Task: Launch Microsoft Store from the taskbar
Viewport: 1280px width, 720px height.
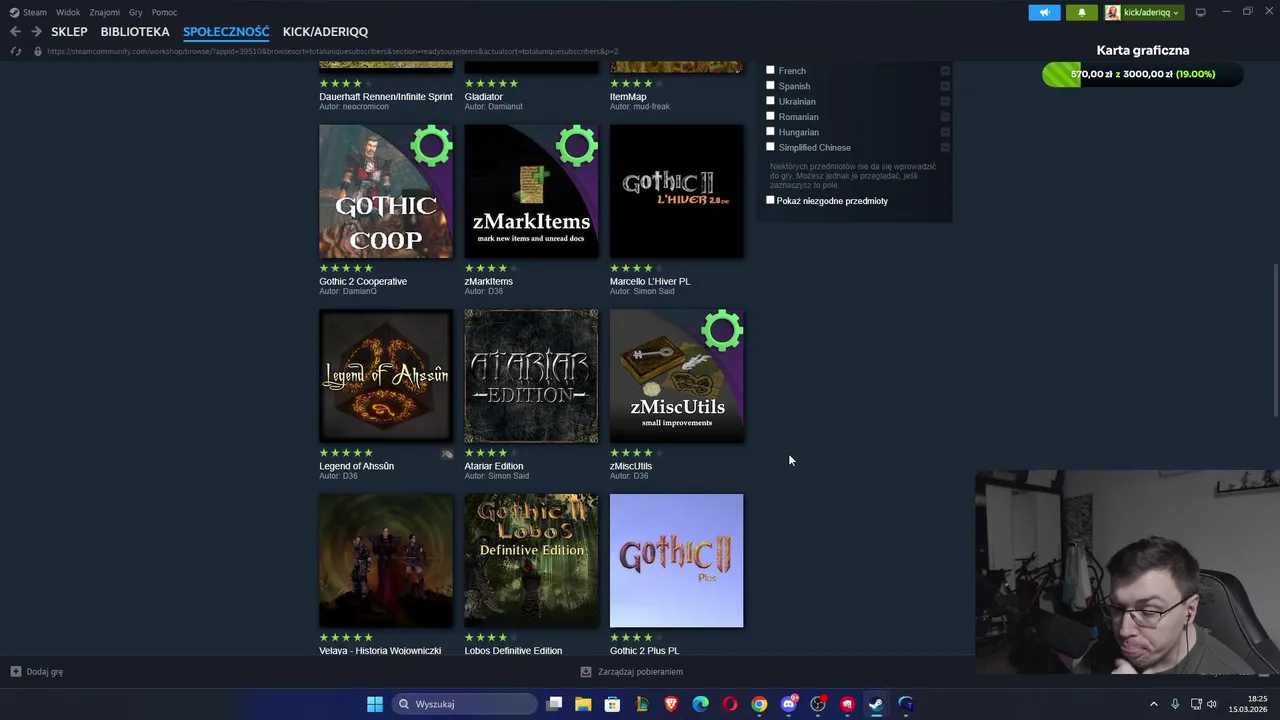Action: [x=612, y=704]
